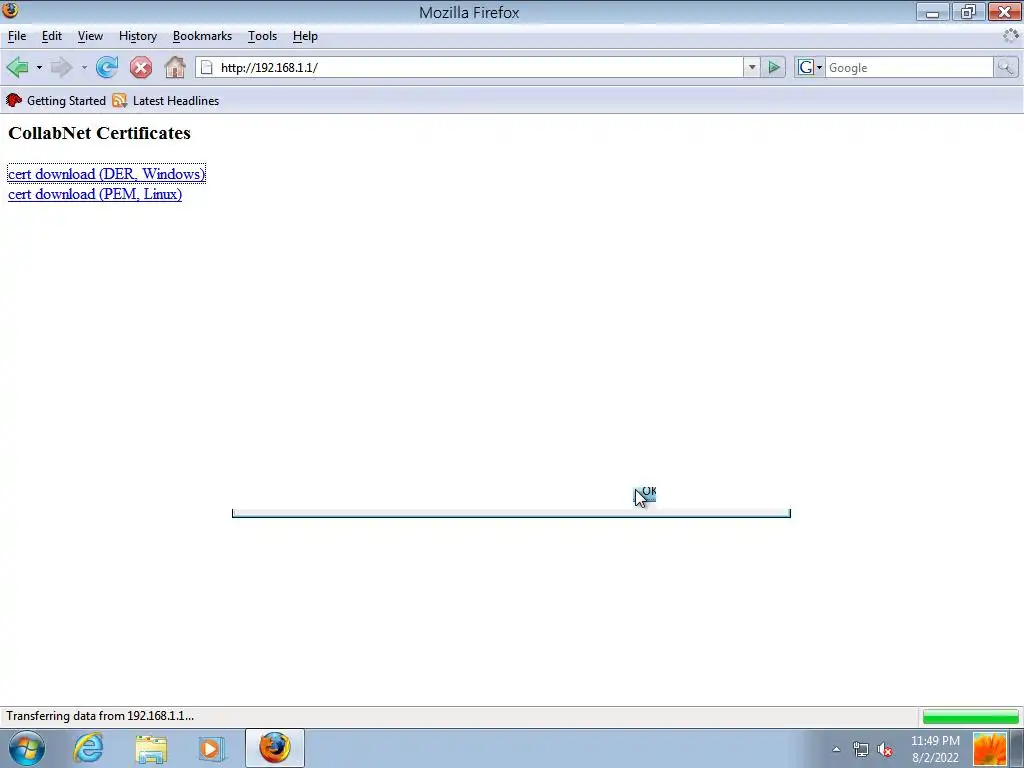Click the grey Forward arrow button
The width and height of the screenshot is (1024, 768).
click(x=61, y=67)
